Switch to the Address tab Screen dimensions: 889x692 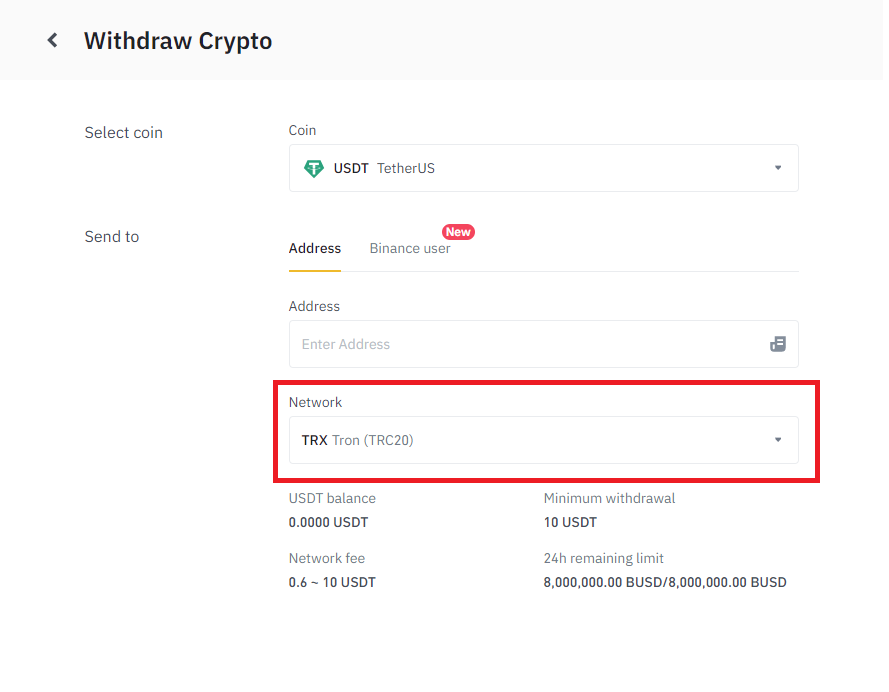click(x=315, y=249)
